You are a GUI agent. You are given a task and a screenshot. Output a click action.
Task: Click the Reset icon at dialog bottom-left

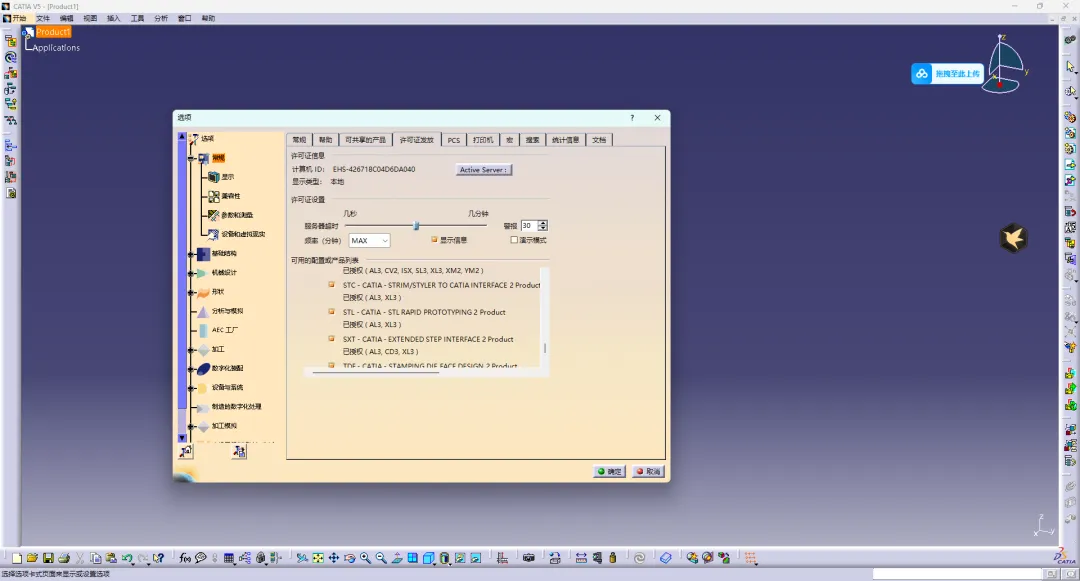(186, 452)
